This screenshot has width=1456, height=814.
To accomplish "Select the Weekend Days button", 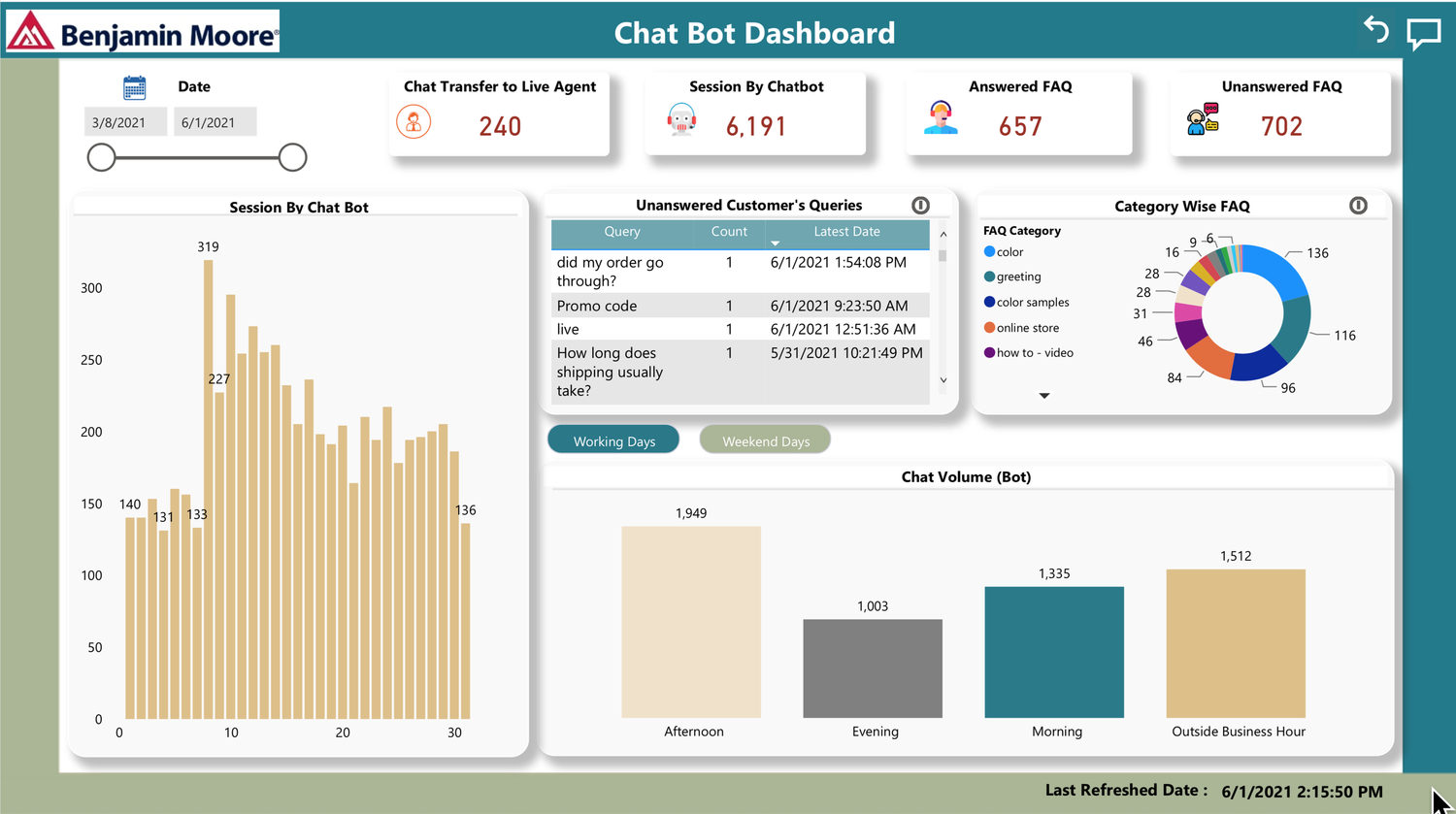I will tap(765, 440).
